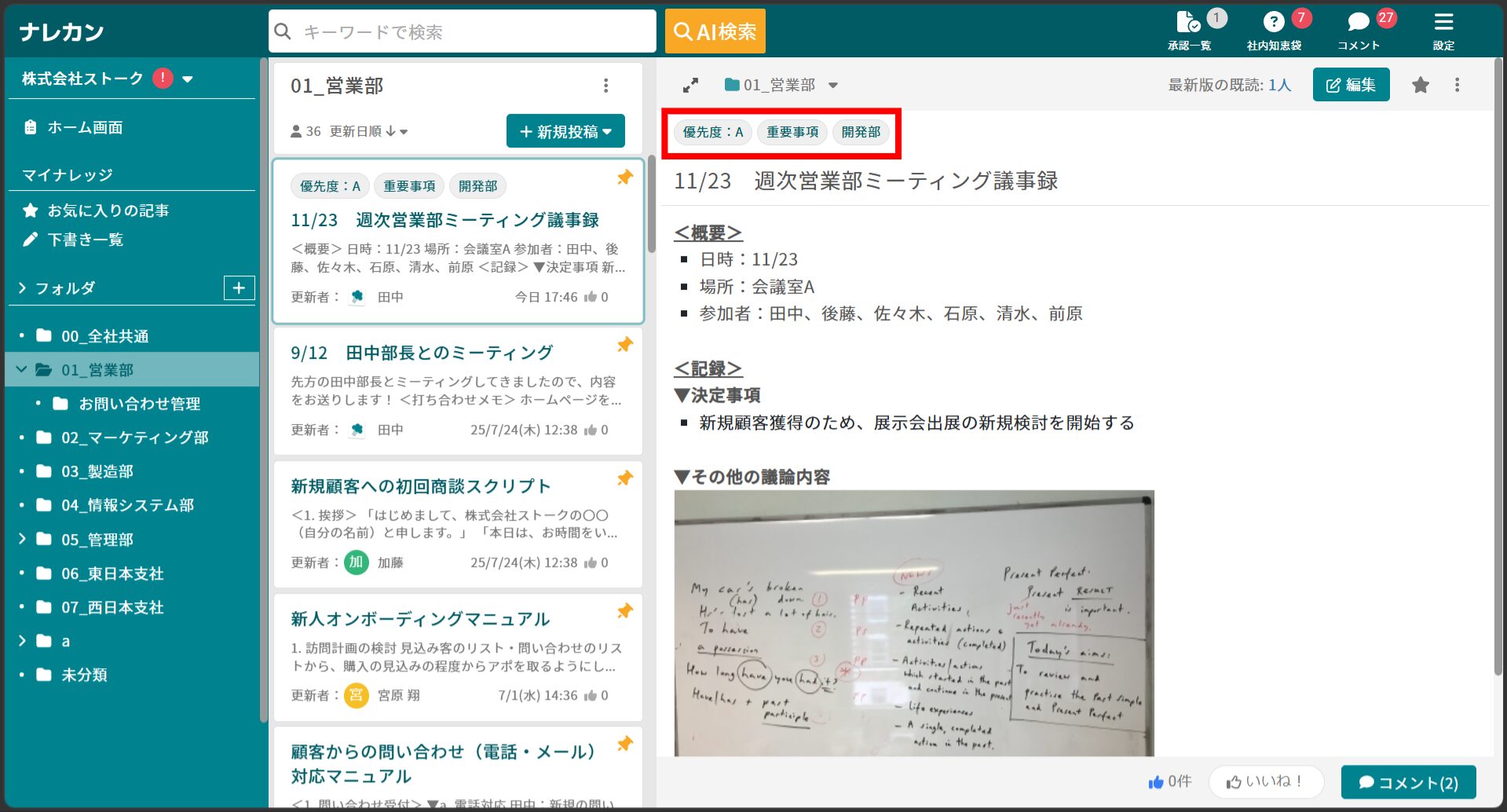Open the 更新日順 sort dropdown
The height and width of the screenshot is (812, 1507).
tap(368, 131)
